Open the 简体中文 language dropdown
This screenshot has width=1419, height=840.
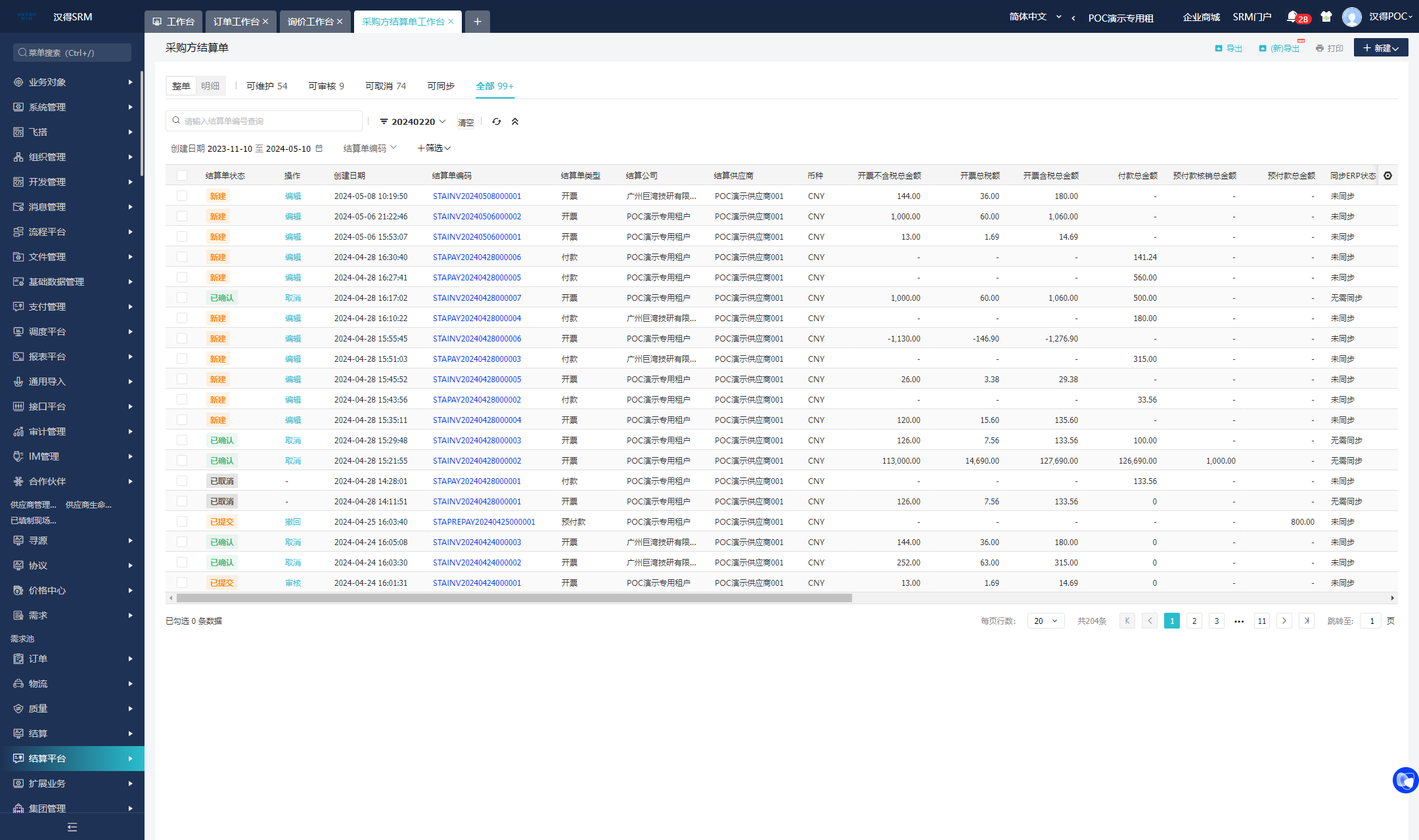1035,17
